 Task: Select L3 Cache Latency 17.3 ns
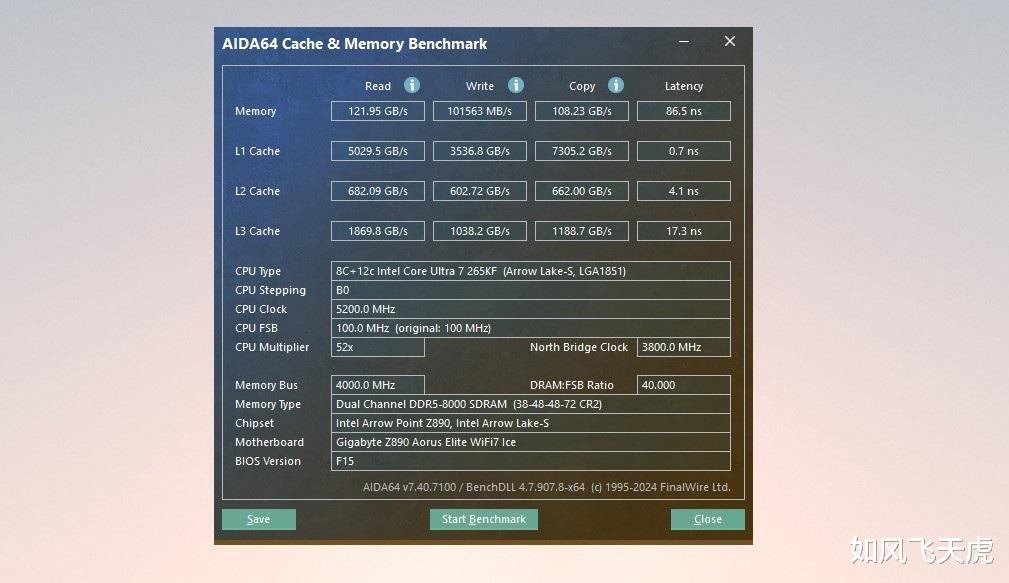click(x=683, y=231)
